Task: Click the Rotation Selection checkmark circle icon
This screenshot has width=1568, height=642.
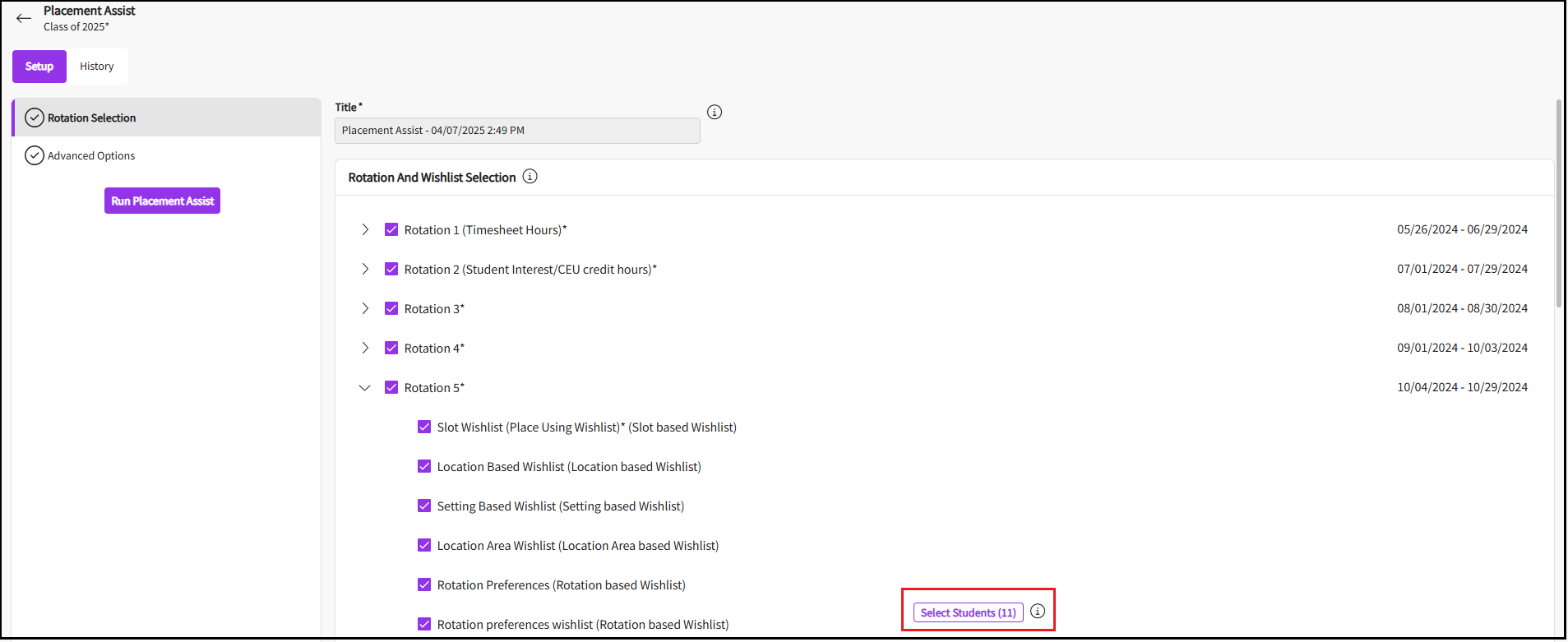Action: pos(35,118)
